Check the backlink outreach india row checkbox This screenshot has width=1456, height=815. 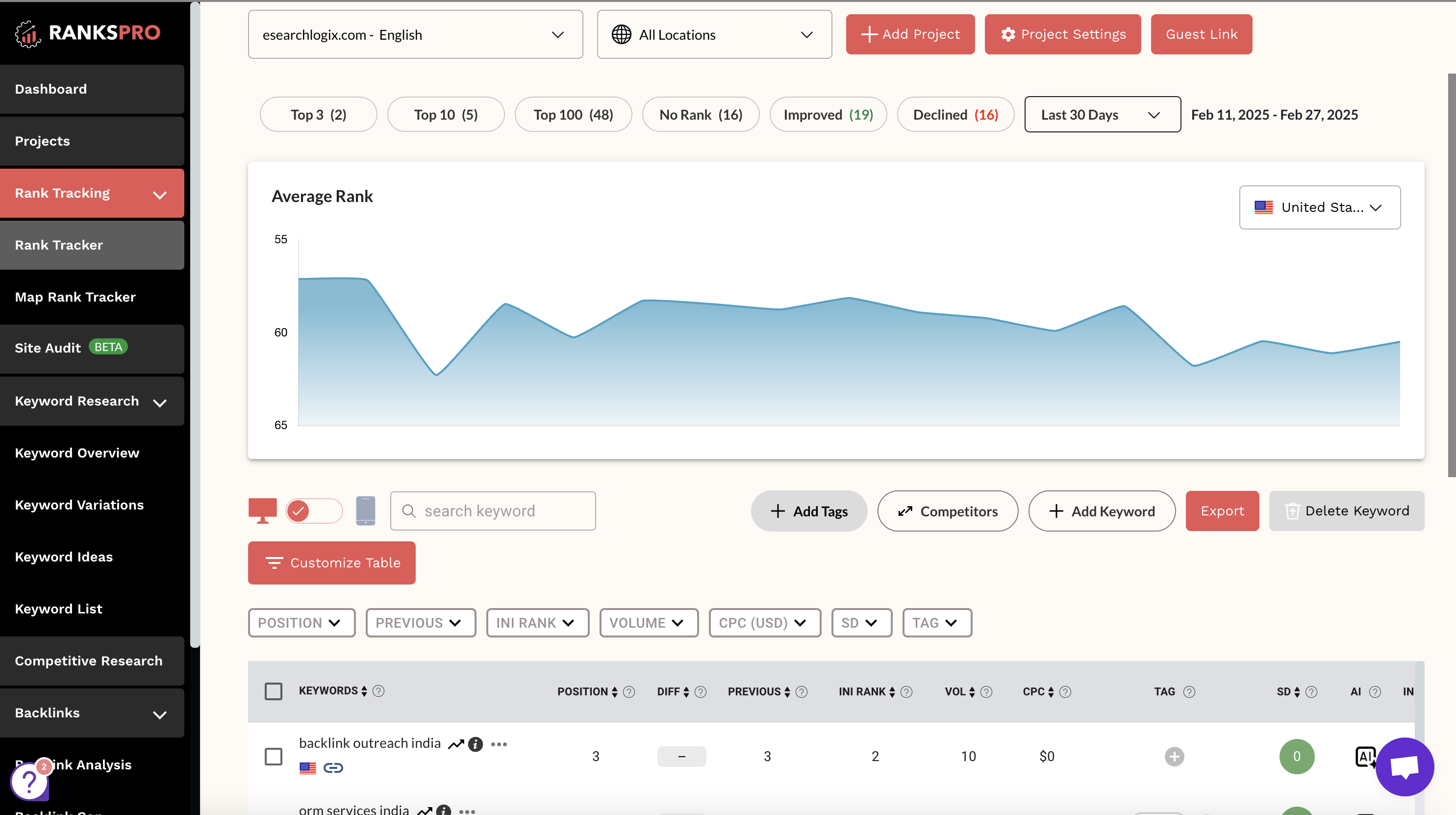(274, 756)
